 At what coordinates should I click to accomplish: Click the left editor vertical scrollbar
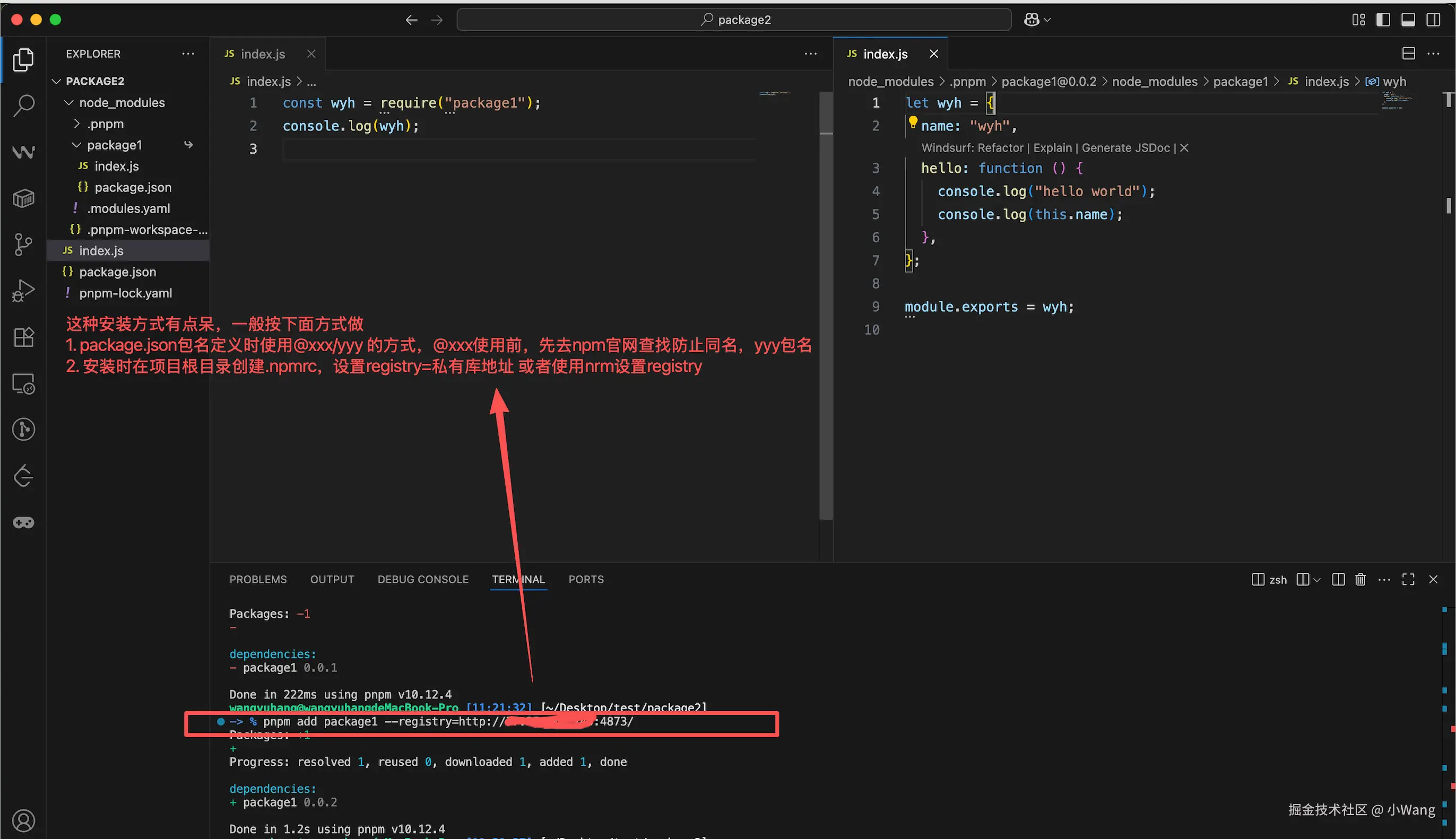pos(826,288)
